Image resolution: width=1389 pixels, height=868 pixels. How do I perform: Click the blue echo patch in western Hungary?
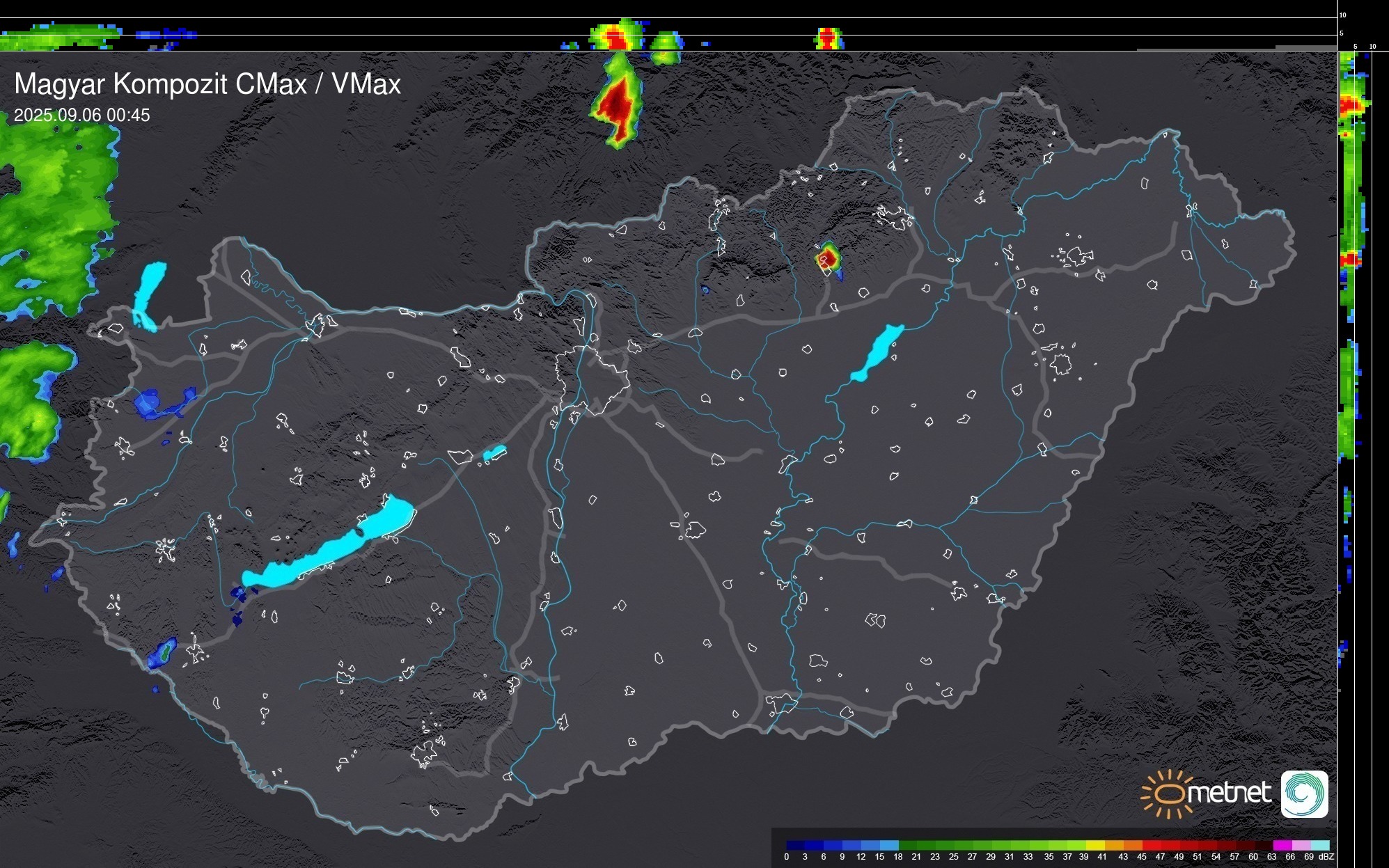point(148,402)
